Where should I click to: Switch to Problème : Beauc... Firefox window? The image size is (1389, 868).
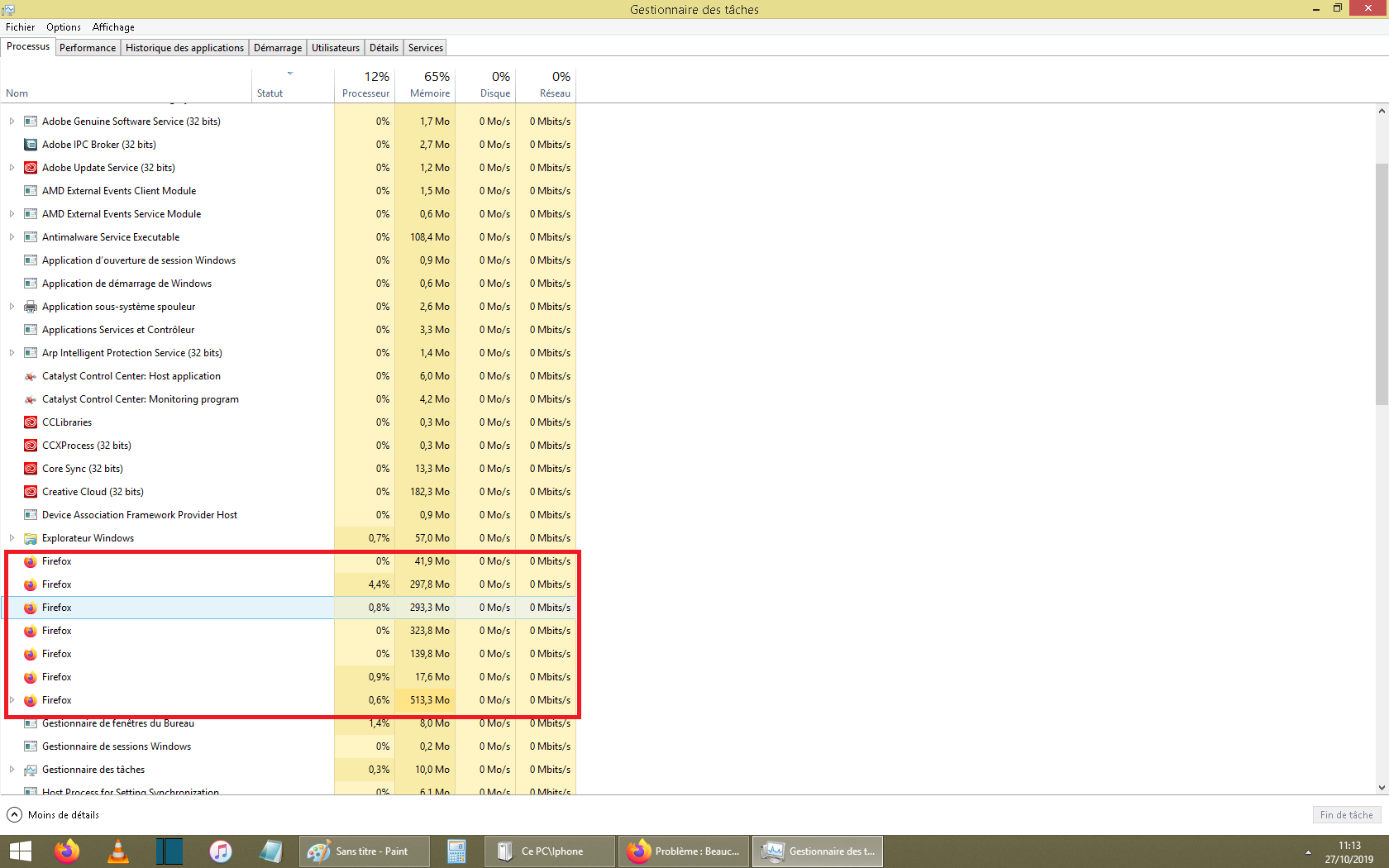[684, 851]
